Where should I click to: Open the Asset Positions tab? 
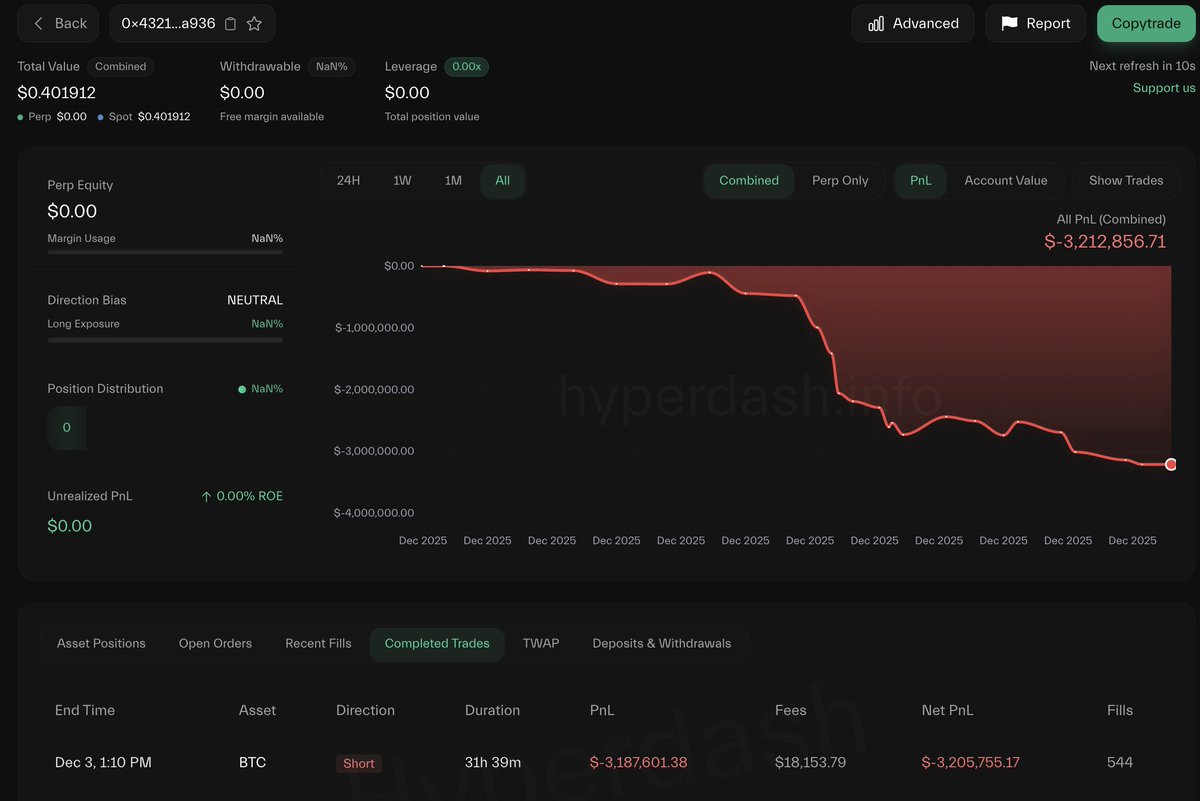(101, 644)
